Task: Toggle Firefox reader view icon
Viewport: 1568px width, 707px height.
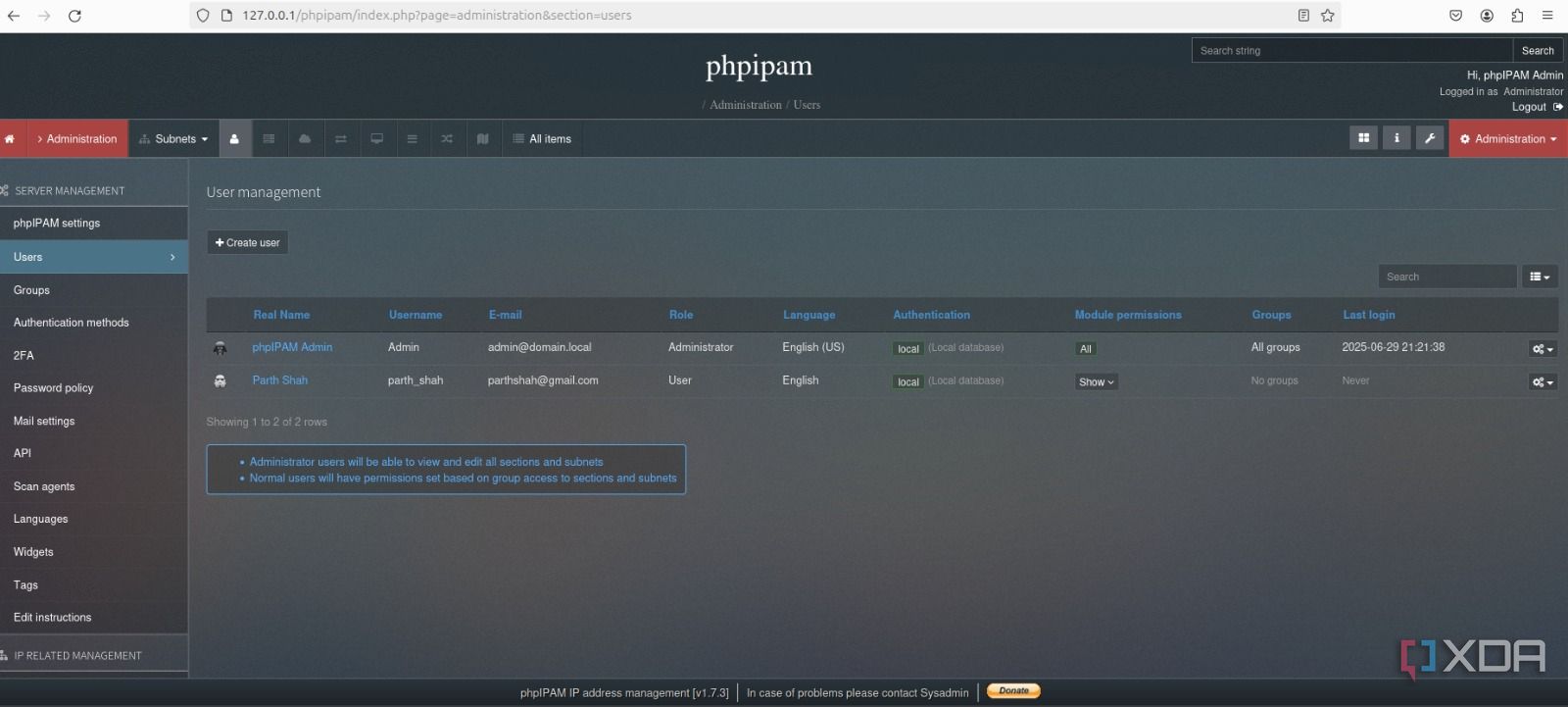Action: (1303, 16)
